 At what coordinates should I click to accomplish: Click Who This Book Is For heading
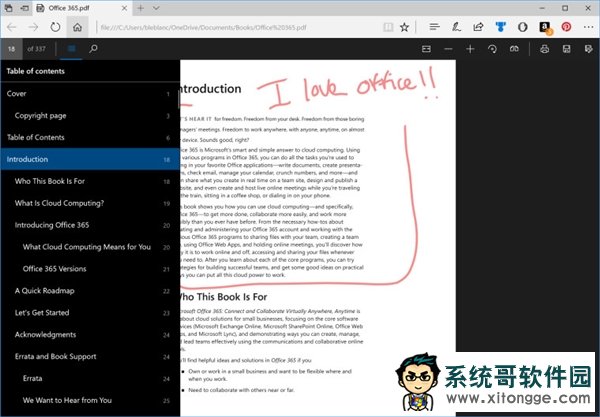coord(223,297)
